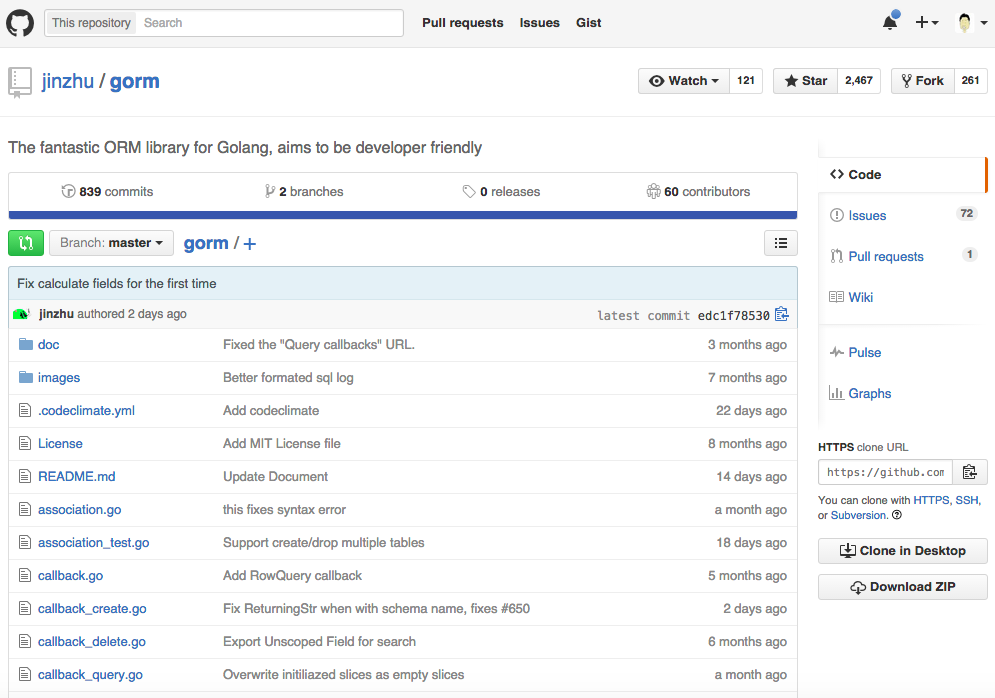Select the Subversion clone option link

[x=859, y=515]
